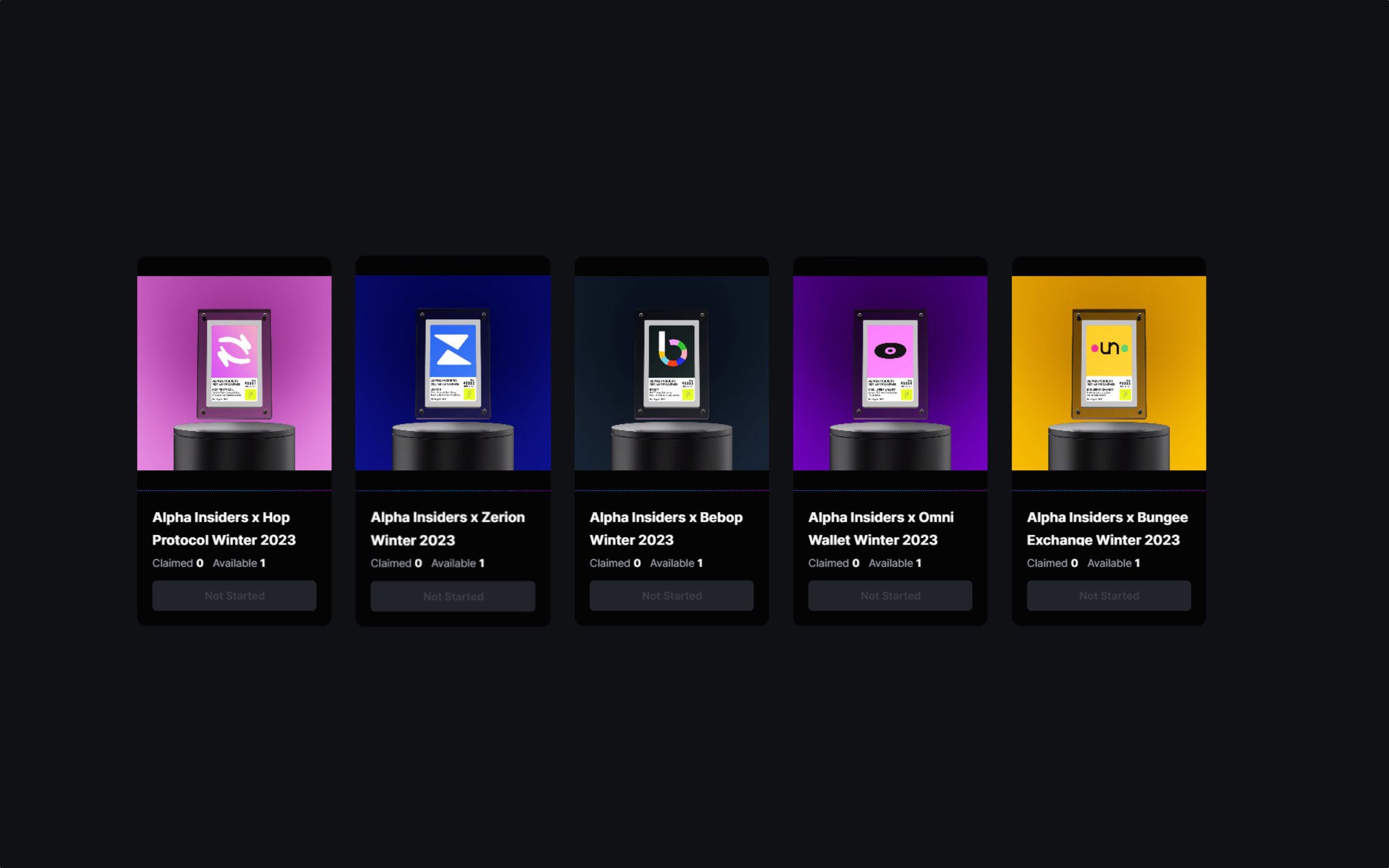Click the Omni Wallet black disc logo
Screen dimensions: 1389x868
[890, 351]
